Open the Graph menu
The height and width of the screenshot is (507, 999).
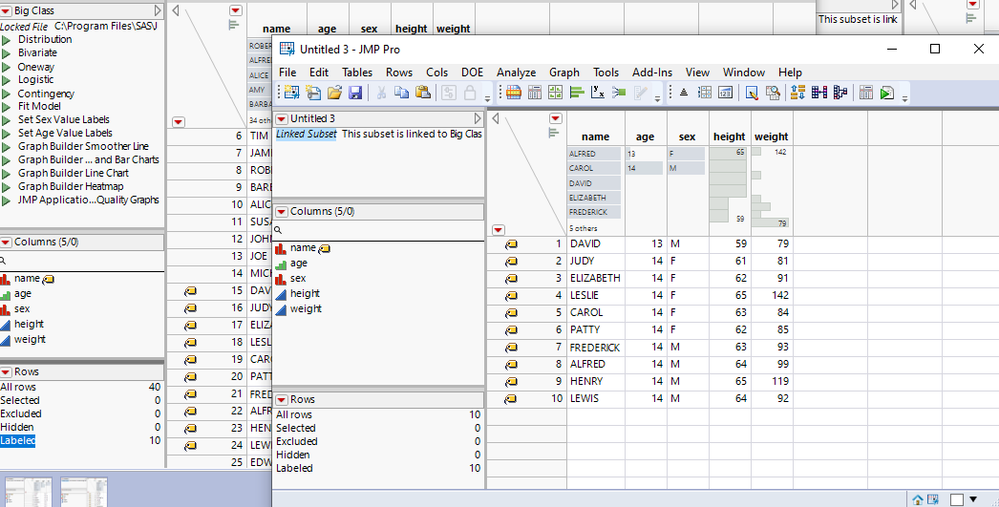(x=564, y=73)
